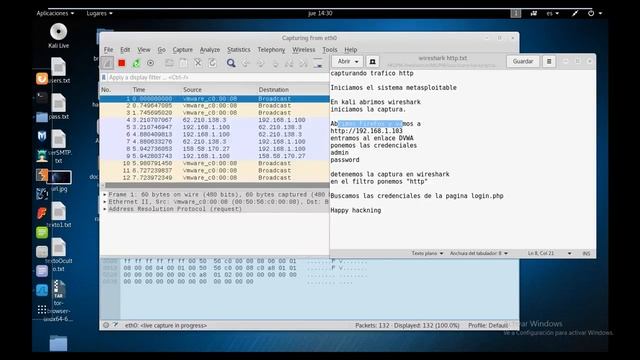Open the tor-browser TAR archive on desktop
Screen dimensions: 640x360
58,301
